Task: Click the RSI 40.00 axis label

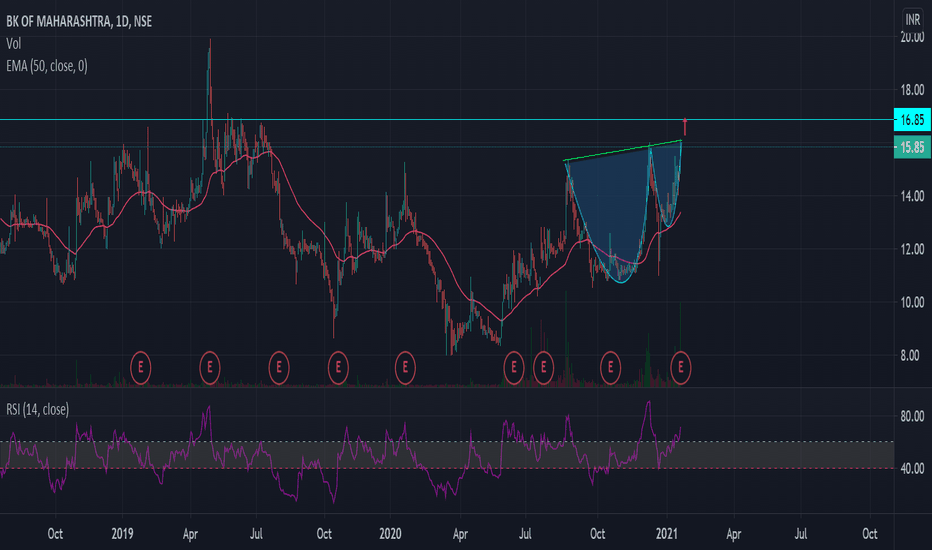Action: [x=912, y=469]
